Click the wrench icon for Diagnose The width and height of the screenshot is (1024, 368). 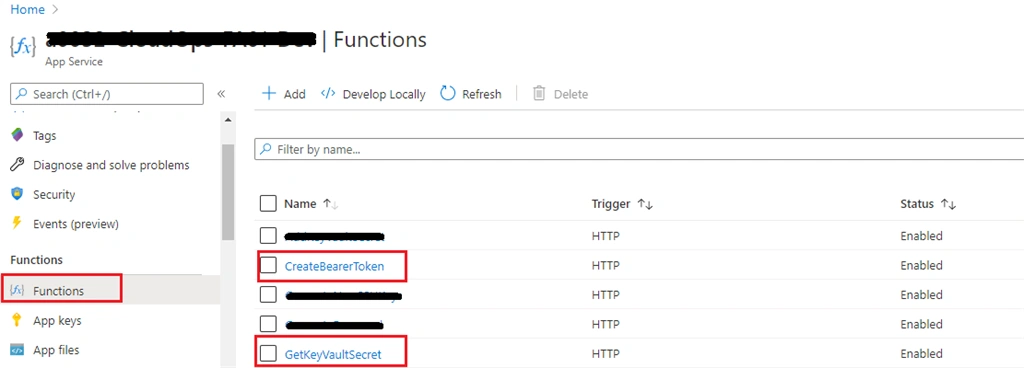[x=18, y=165]
